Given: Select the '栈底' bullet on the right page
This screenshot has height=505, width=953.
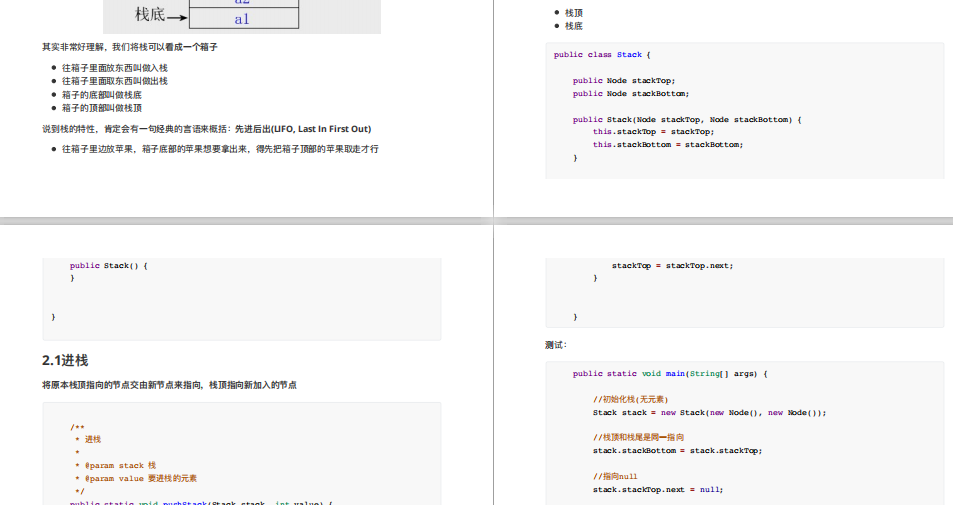Looking at the screenshot, I should pyautogui.click(x=574, y=26).
